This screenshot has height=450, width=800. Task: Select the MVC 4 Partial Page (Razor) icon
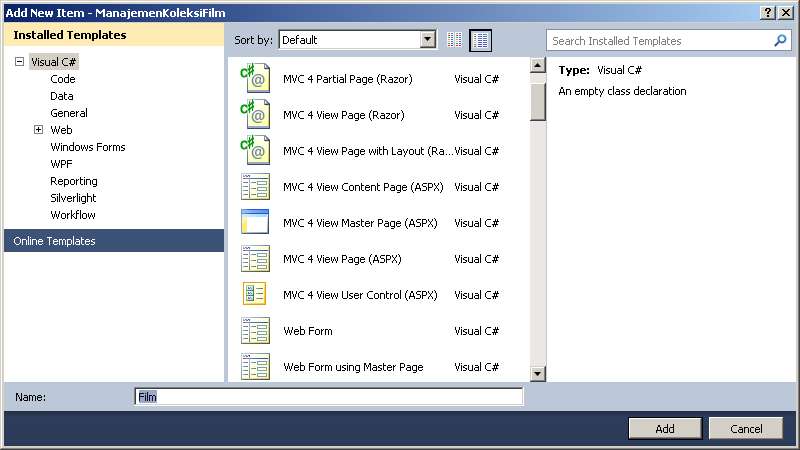[255, 79]
